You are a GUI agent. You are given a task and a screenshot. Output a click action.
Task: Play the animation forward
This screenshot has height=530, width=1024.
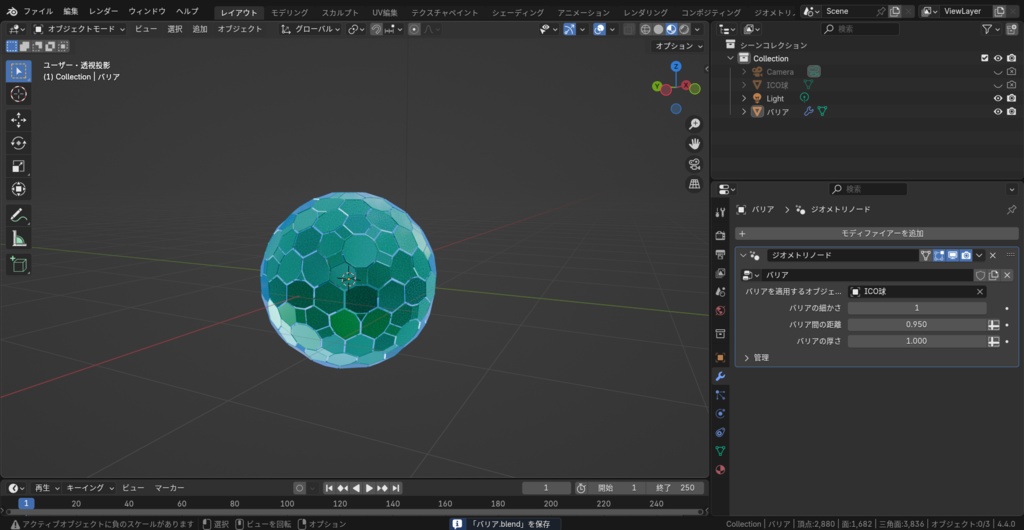[369, 488]
